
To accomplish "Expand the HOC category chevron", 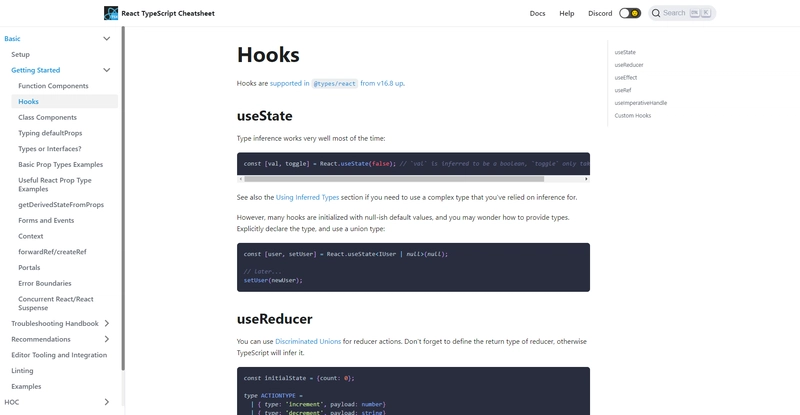I will pos(107,402).
